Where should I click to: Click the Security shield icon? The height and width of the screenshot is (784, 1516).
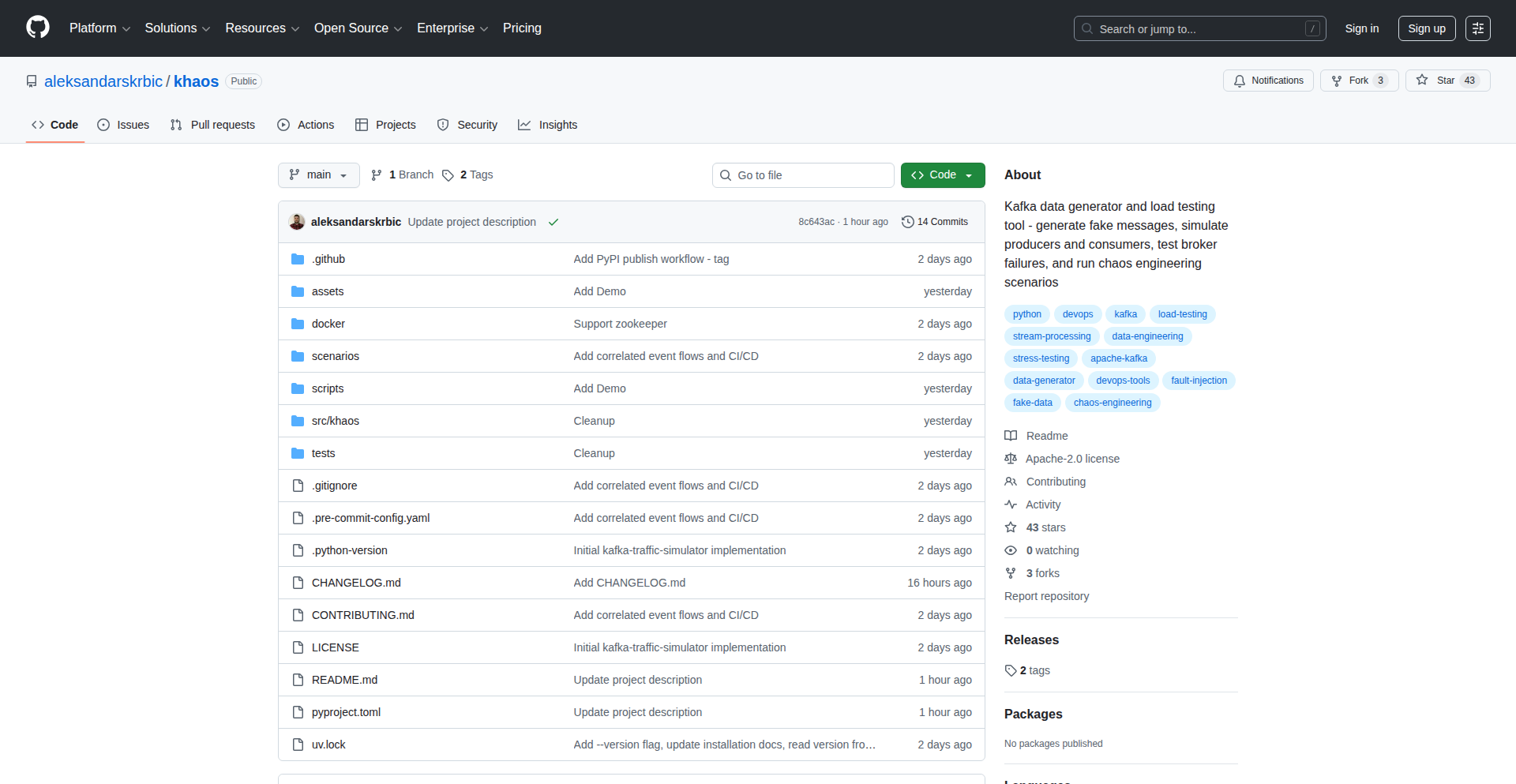point(443,125)
